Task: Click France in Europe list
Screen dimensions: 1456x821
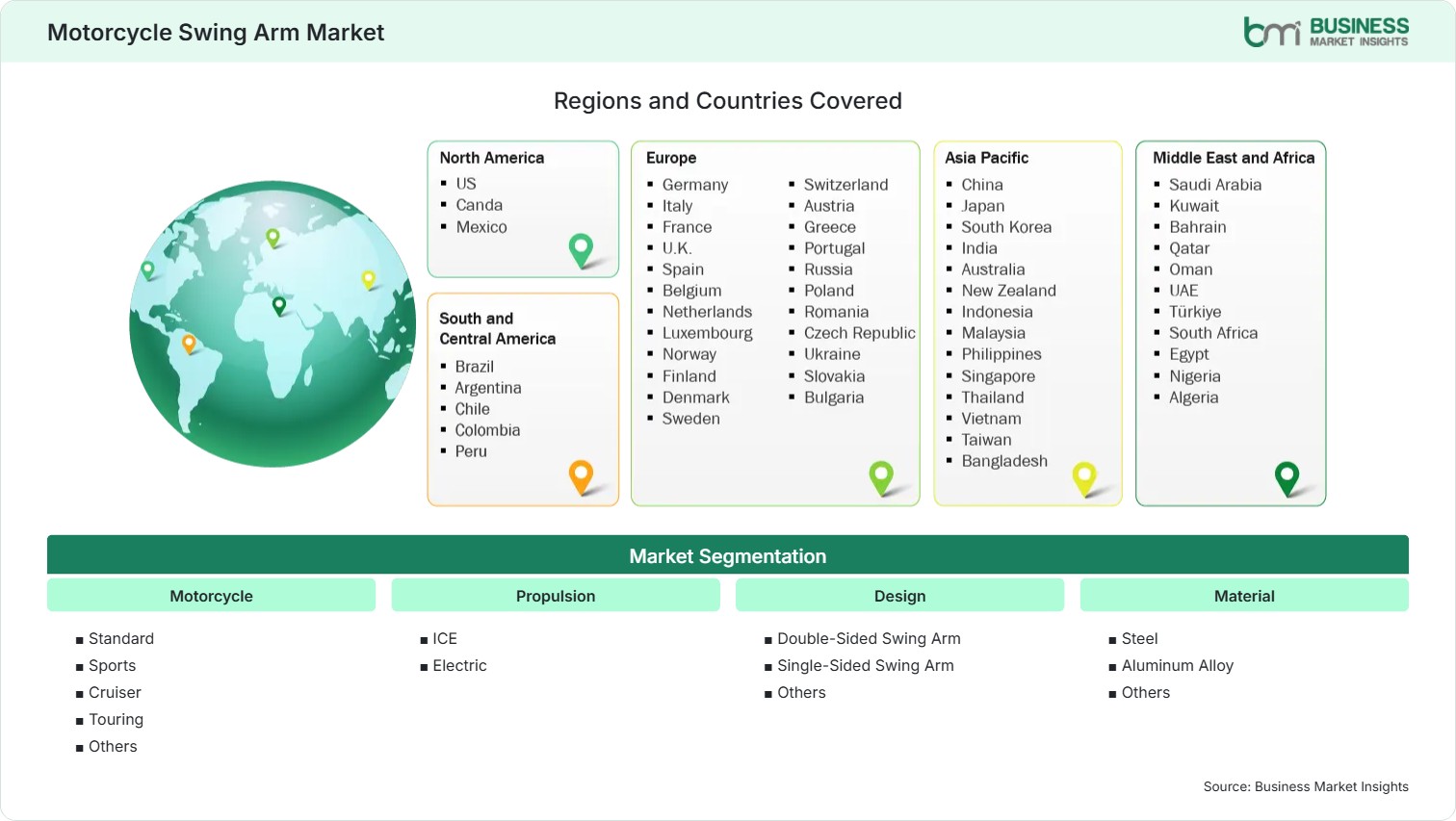Action: 688,227
